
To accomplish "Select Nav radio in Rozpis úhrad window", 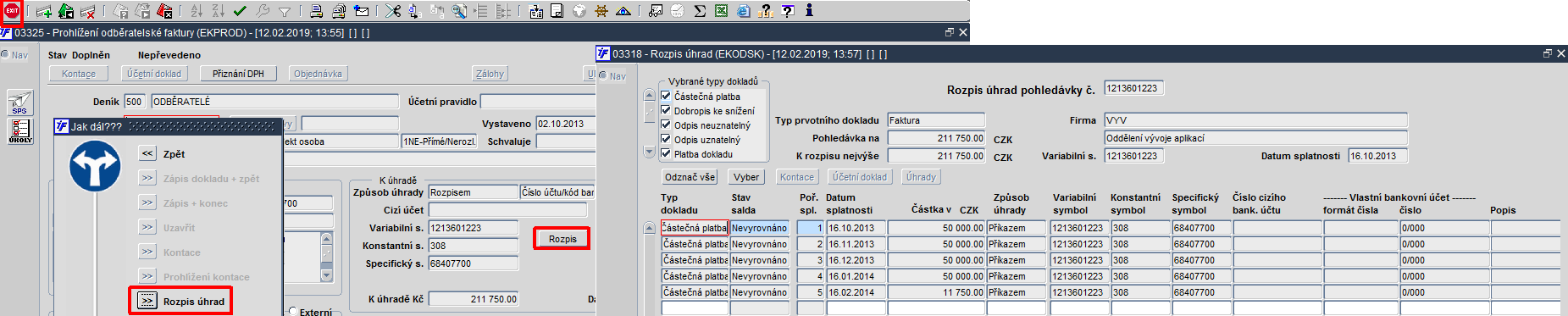I will pyautogui.click(x=603, y=75).
